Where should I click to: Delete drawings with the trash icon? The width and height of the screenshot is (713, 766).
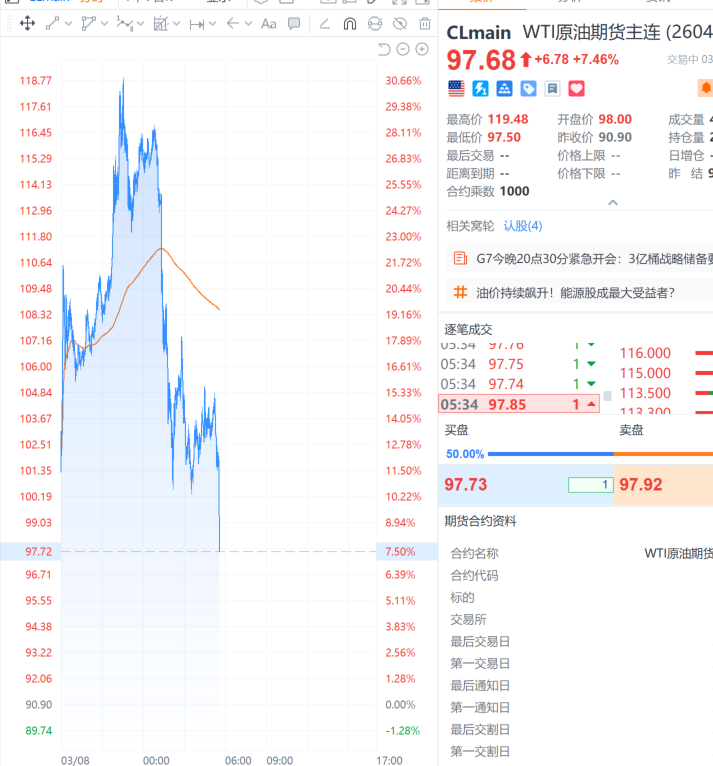click(425, 23)
